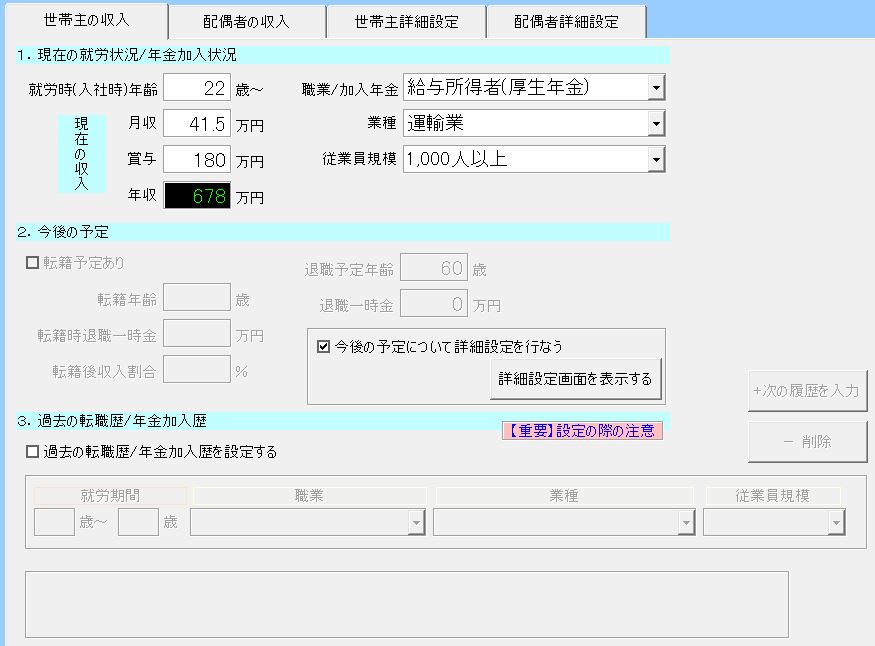Click the 就労時(入社時)年齢 input field
The height and width of the screenshot is (646, 875).
[197, 88]
